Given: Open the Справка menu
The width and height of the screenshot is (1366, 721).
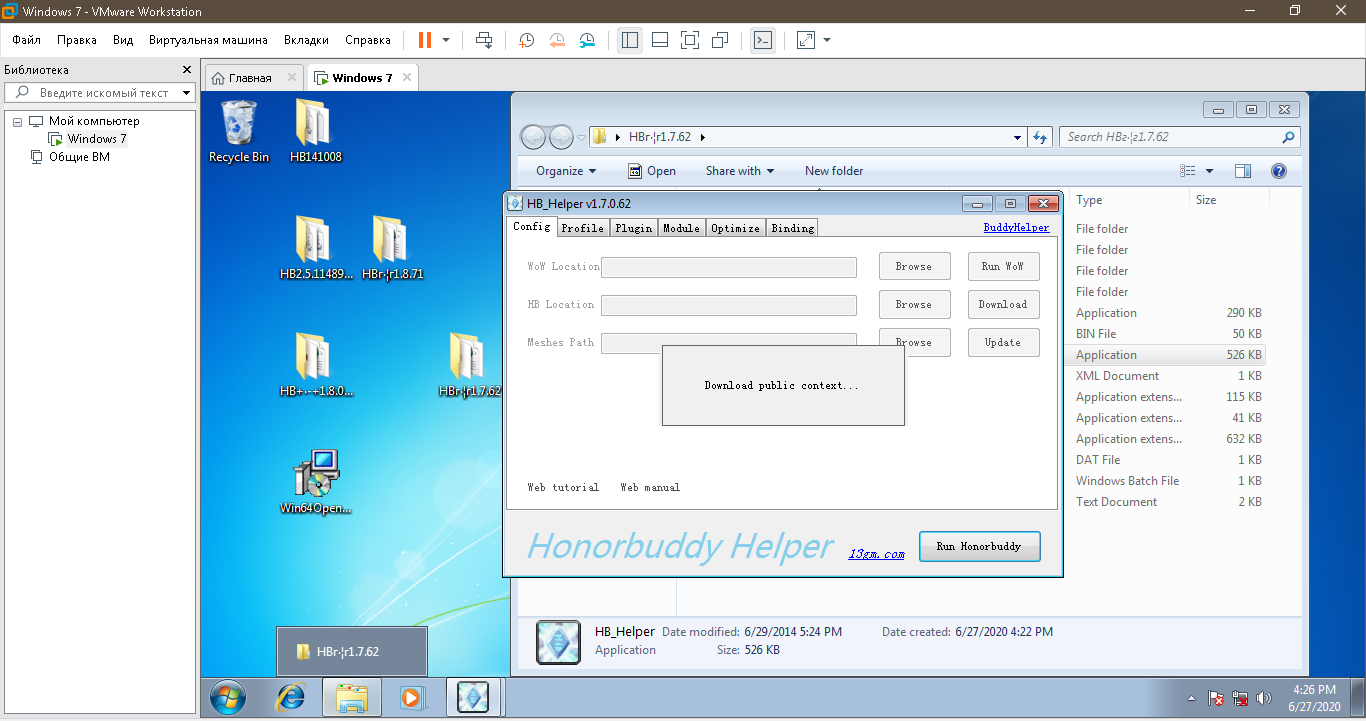Looking at the screenshot, I should click(368, 40).
